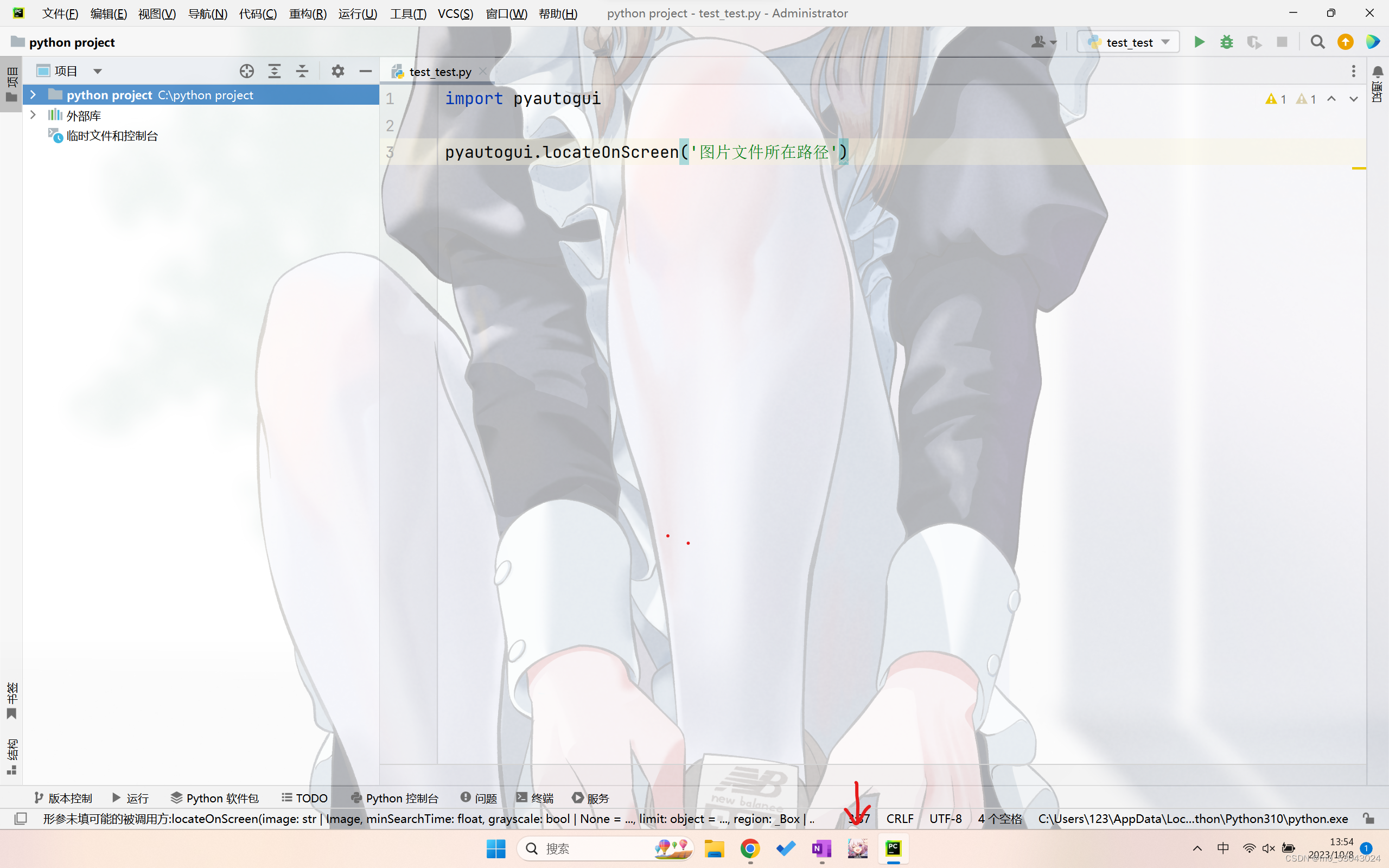Open Search Everywhere magnifier icon

[x=1317, y=42]
